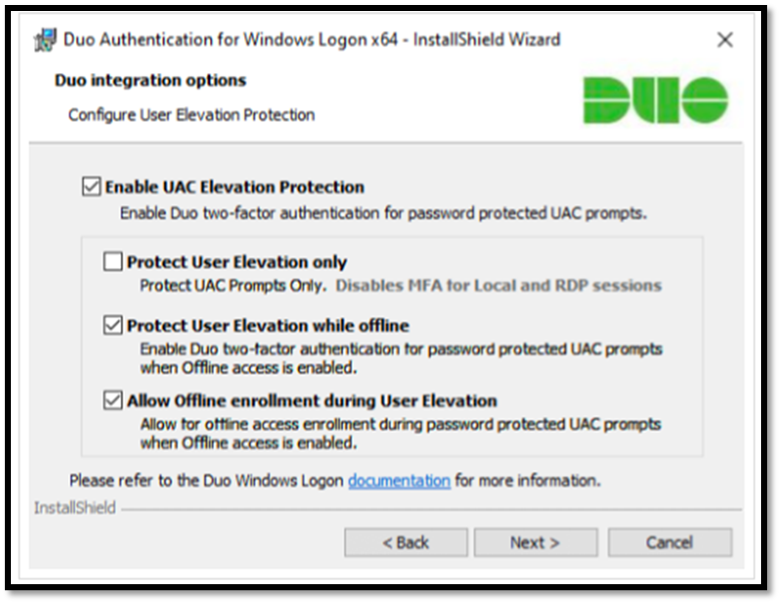Click the 'Protect User Elevation while offline' label text
This screenshot has height=603, width=780.
coord(268,325)
